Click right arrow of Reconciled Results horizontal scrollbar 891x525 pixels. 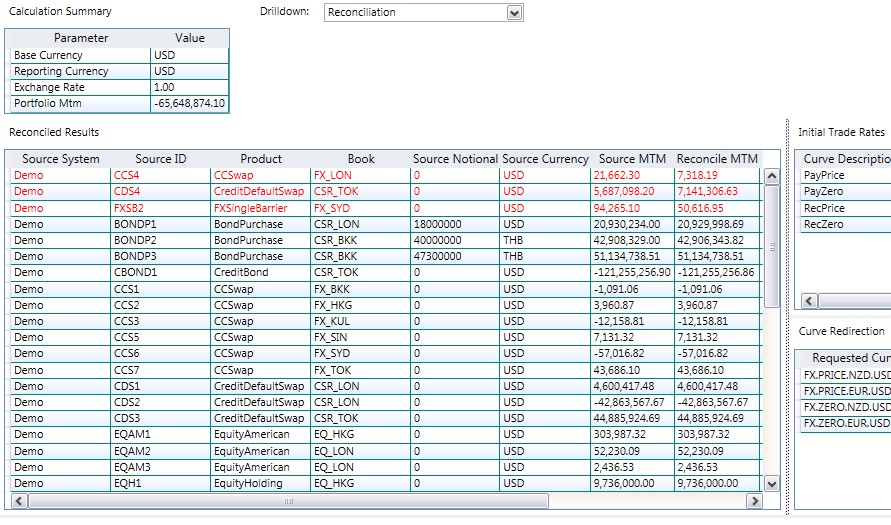pyautogui.click(x=754, y=501)
